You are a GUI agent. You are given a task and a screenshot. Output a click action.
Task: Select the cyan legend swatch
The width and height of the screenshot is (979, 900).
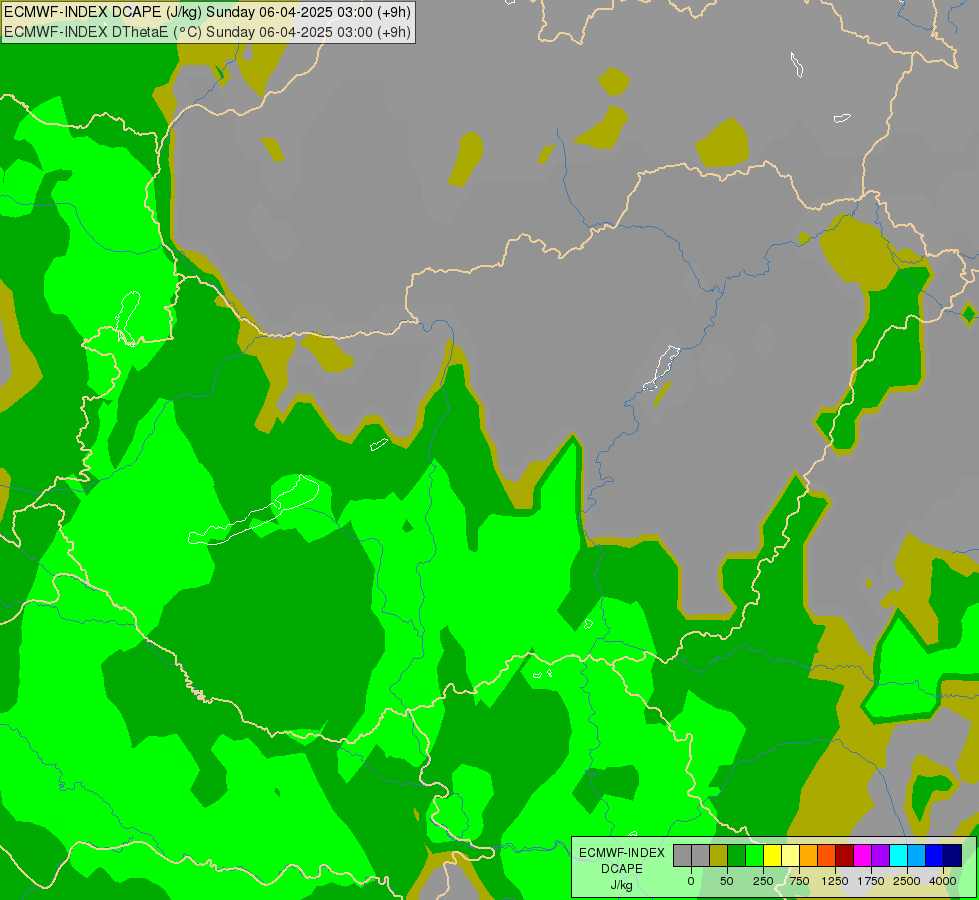898,856
